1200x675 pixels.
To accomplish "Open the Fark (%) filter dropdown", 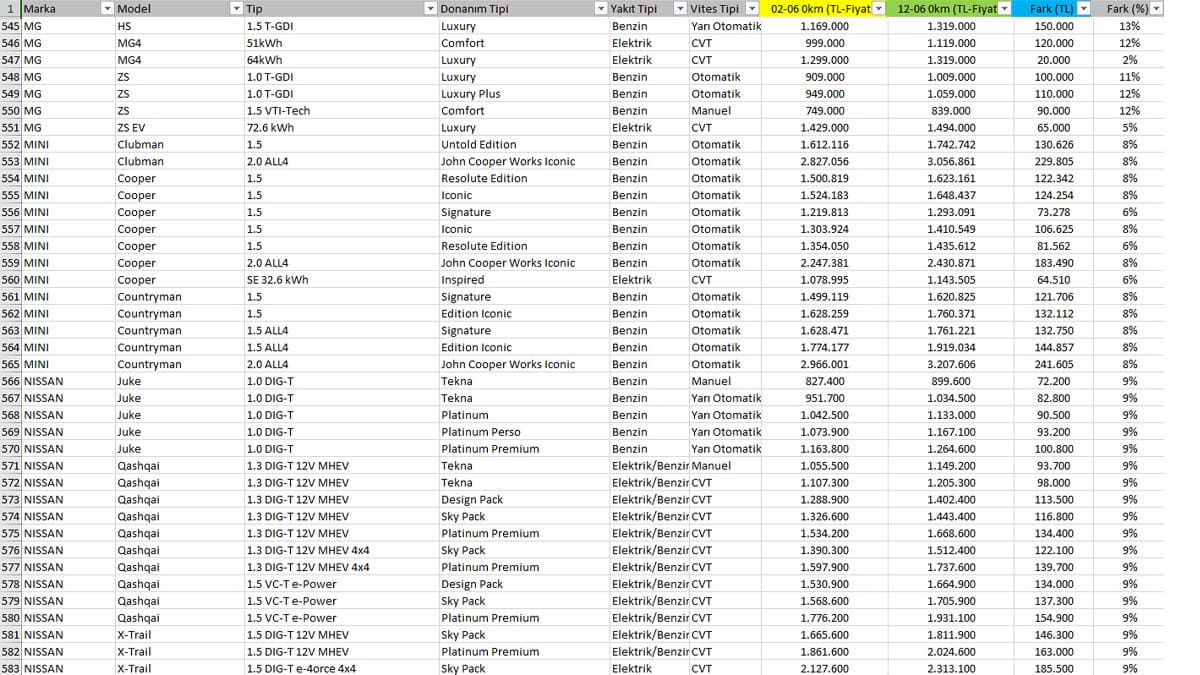I will pos(1157,9).
